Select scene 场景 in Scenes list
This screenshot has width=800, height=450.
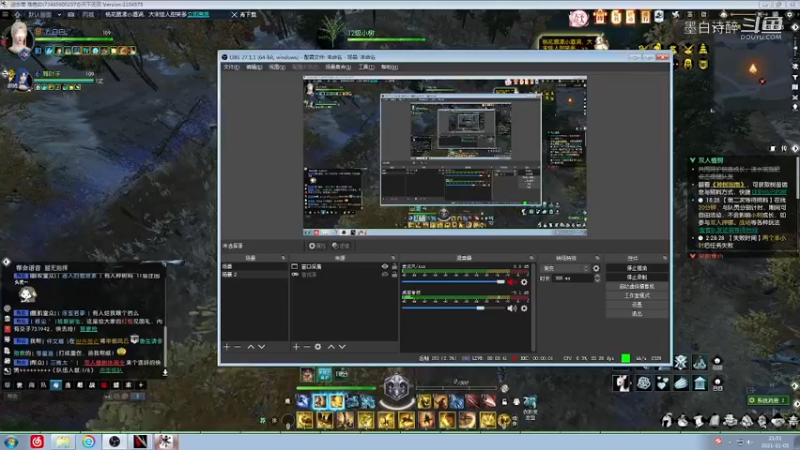click(x=254, y=266)
